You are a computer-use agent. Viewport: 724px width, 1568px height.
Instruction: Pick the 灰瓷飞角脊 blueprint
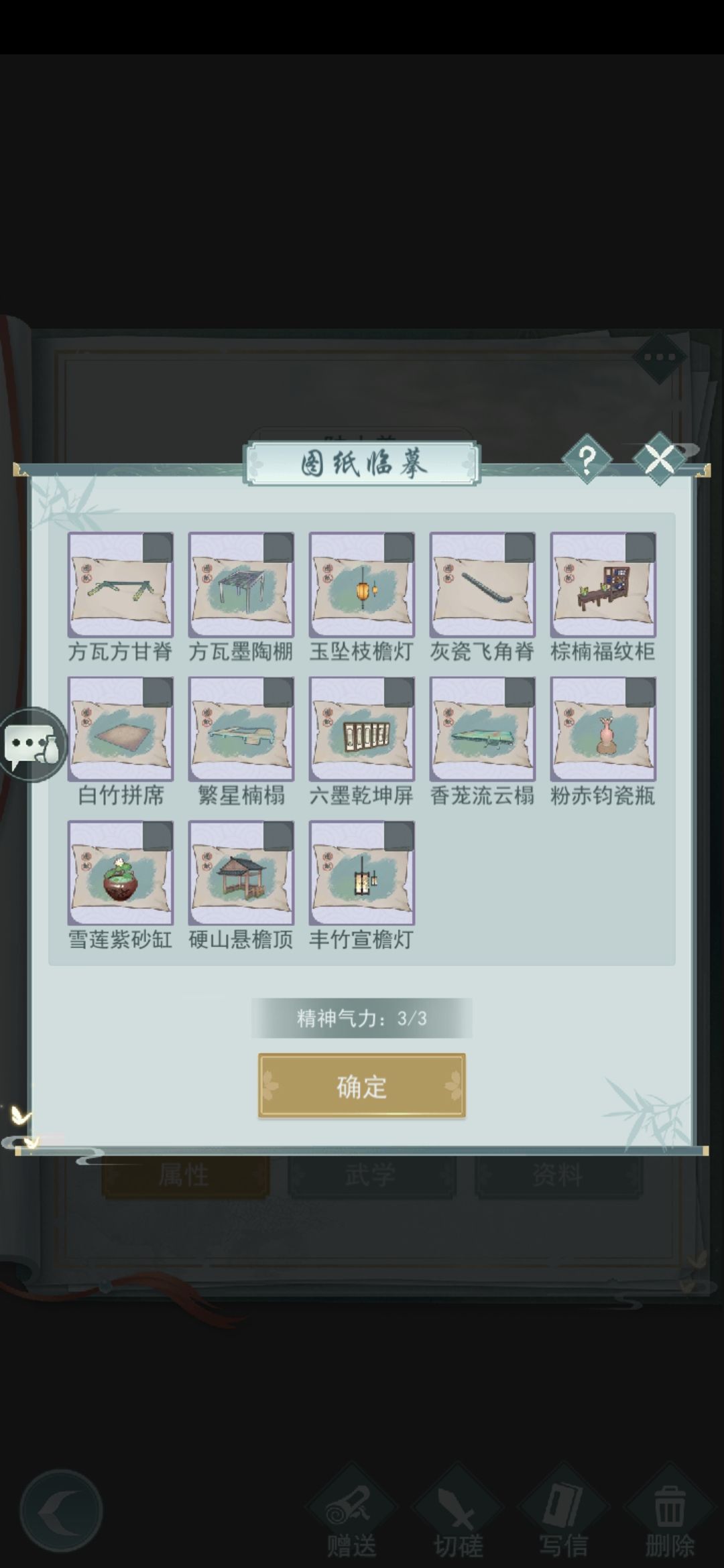point(483,585)
